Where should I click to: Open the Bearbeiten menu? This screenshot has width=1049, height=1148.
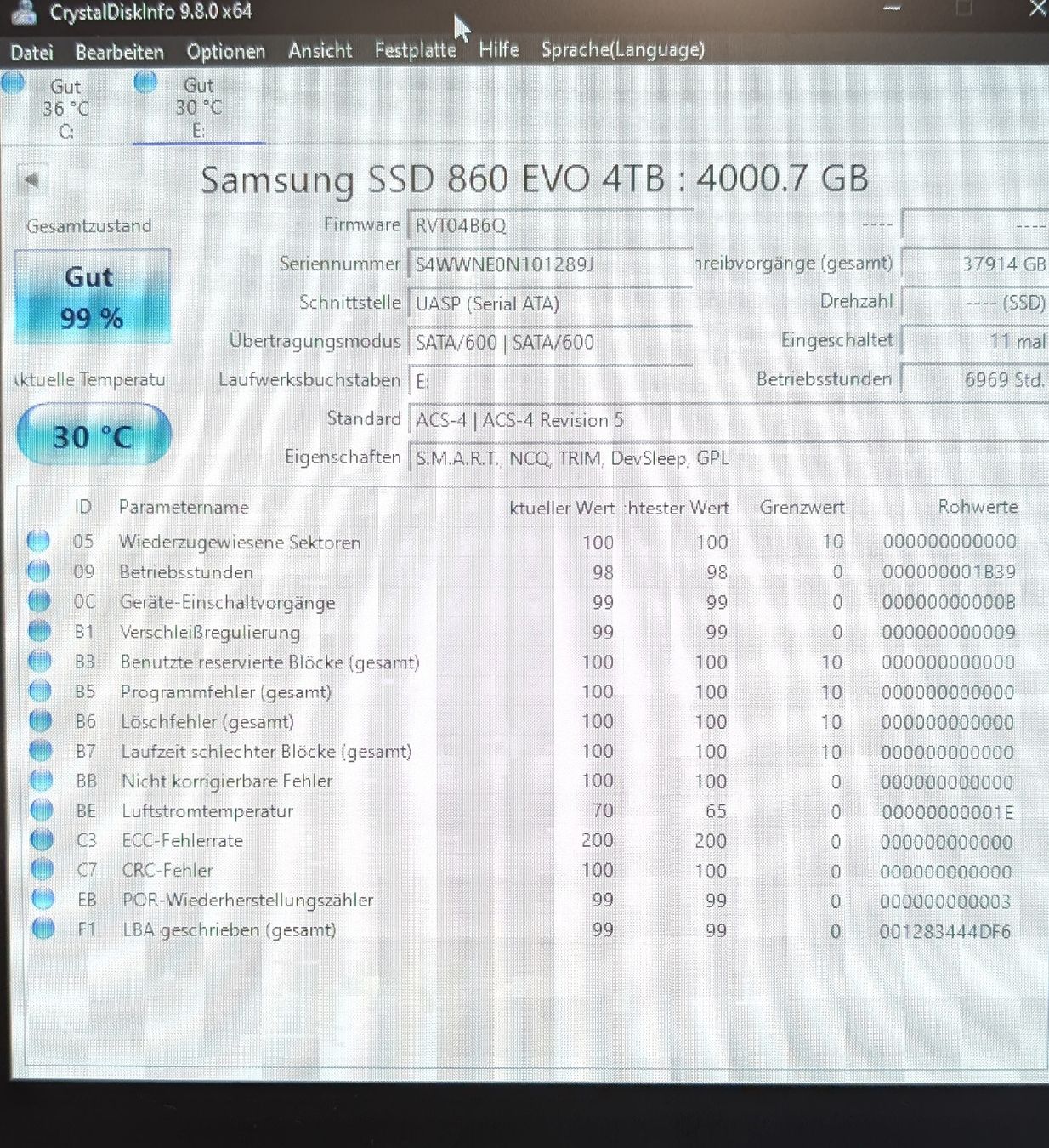120,53
